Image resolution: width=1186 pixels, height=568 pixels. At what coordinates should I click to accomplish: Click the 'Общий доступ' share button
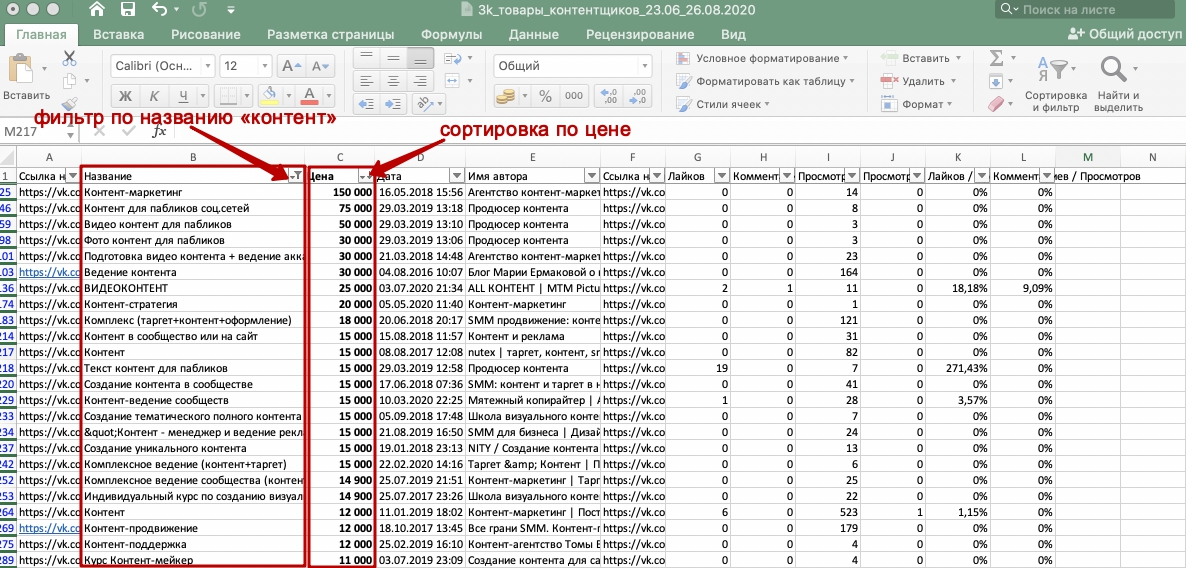click(x=1125, y=33)
